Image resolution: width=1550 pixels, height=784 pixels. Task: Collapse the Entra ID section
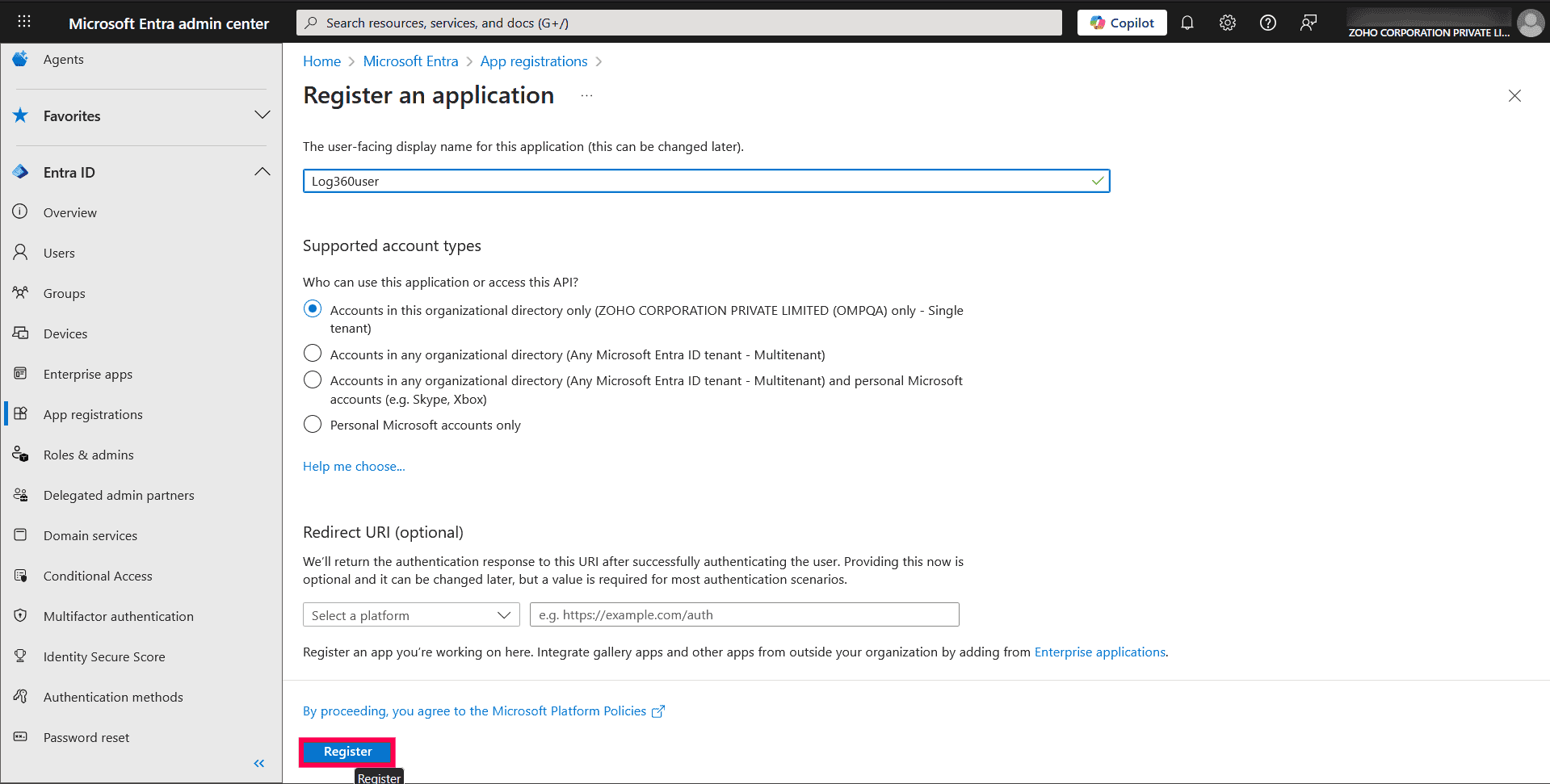pyautogui.click(x=262, y=171)
